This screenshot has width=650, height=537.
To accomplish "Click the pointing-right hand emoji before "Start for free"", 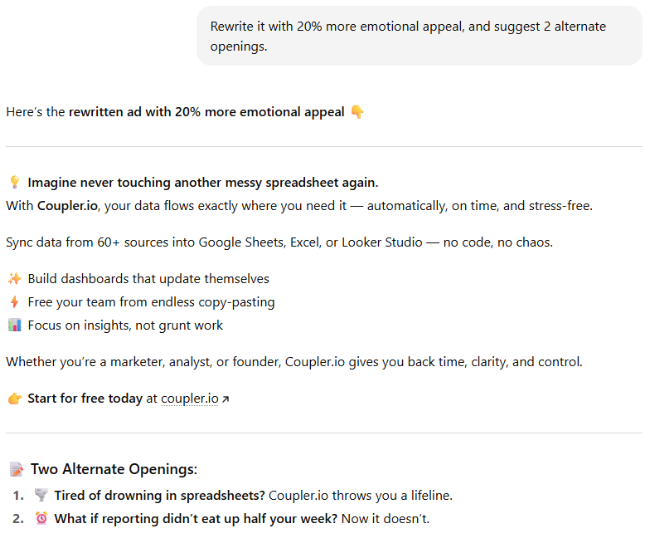I will point(14,399).
